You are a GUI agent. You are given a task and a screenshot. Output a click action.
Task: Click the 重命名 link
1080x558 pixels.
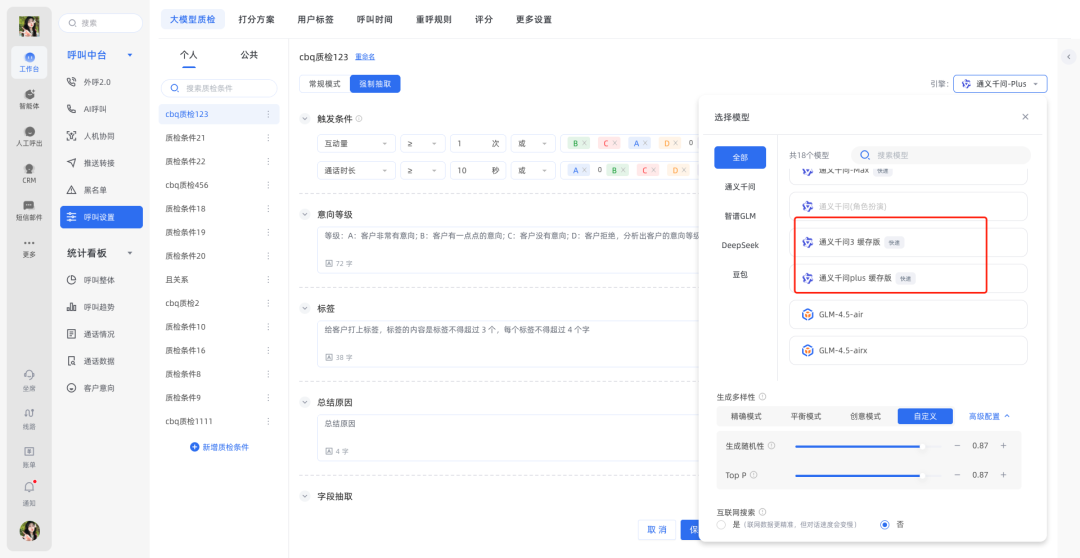click(365, 57)
